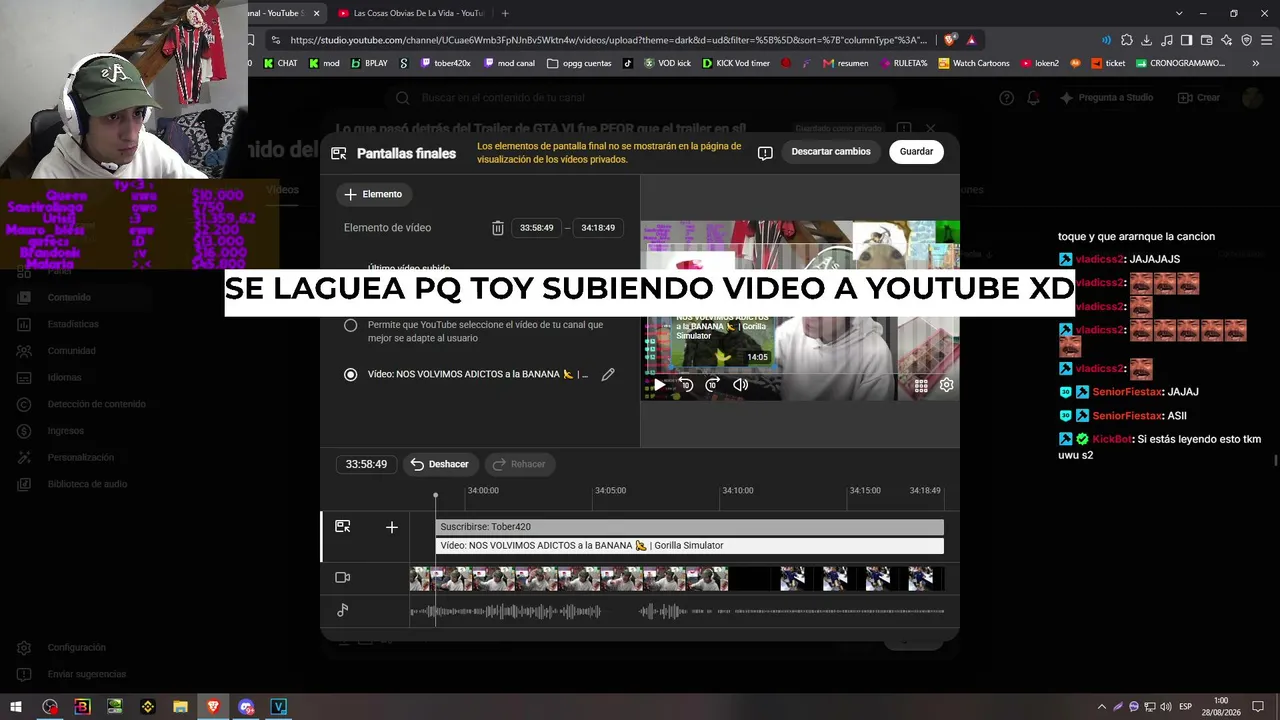Viewport: 1280px width, 720px height.
Task: Add a new Elemento
Action: 373,194
